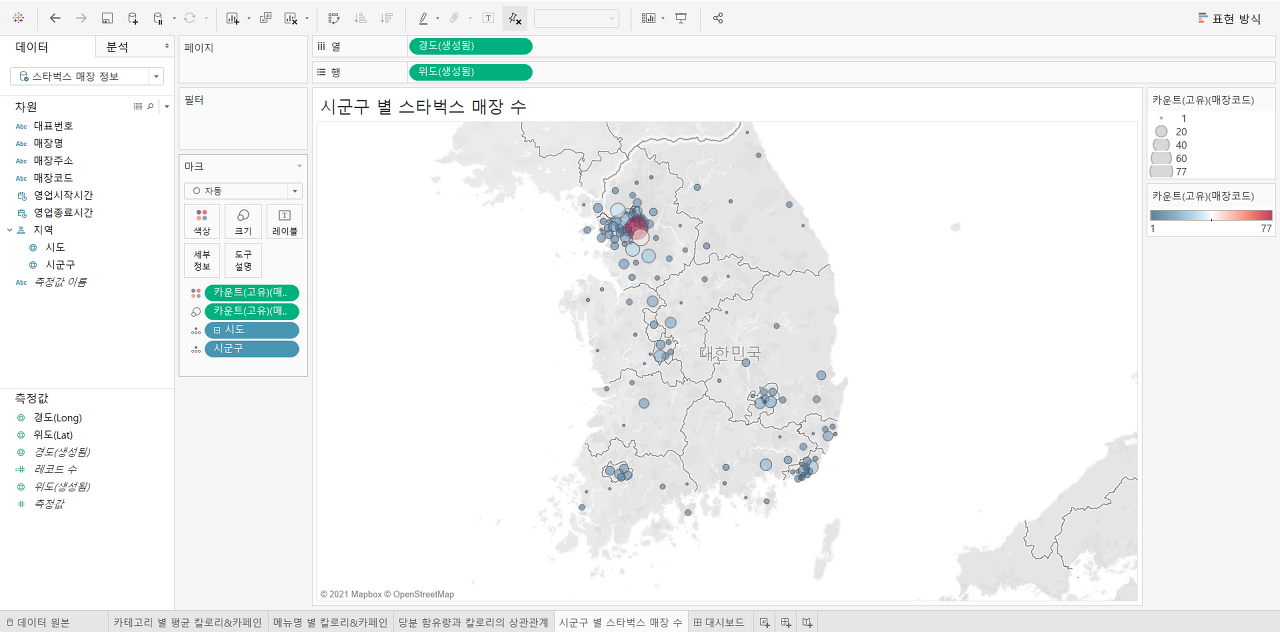Open the new worksheet toolbar dropdown arrow
This screenshot has height=632, width=1280.
pyautogui.click(x=247, y=18)
